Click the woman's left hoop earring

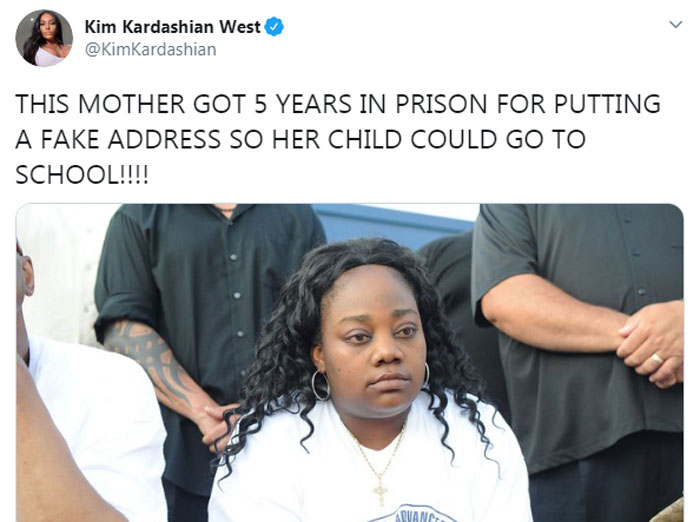[x=320, y=385]
